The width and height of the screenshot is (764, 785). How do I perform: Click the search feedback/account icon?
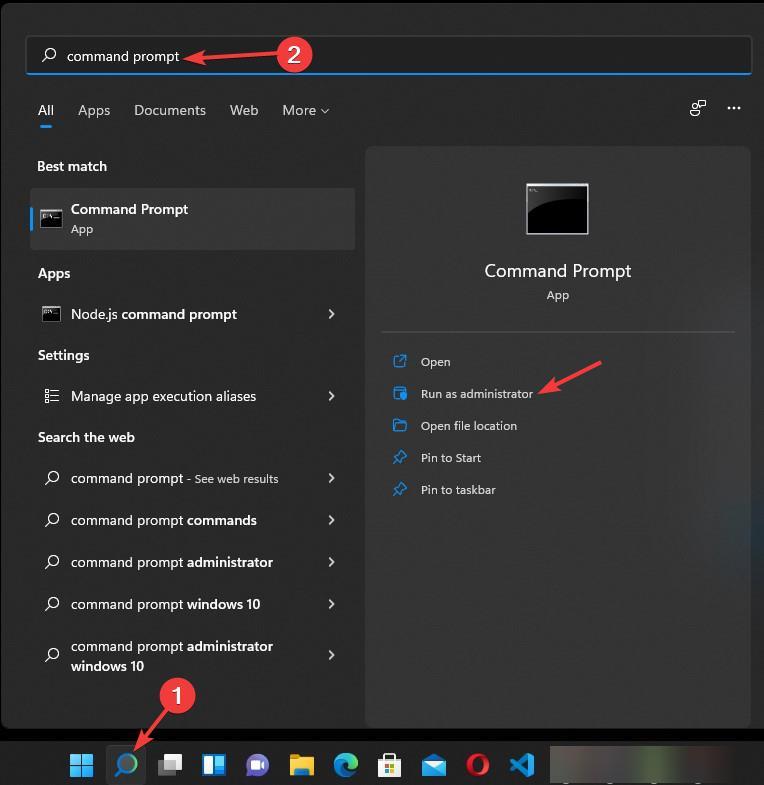697,108
